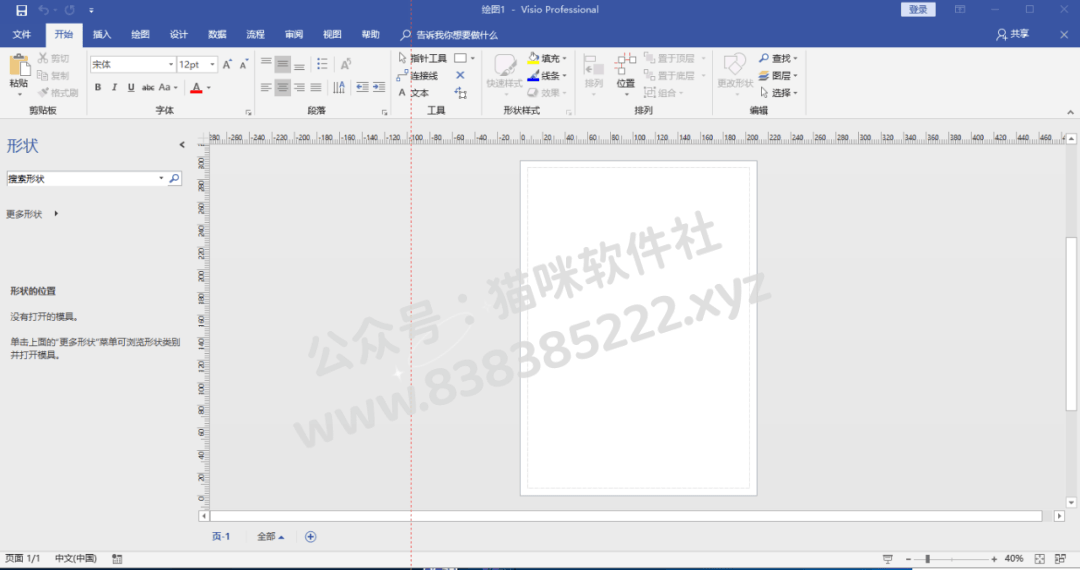The image size is (1080, 570).
Task: Switch to the Data (数据) tab
Action: [x=218, y=34]
